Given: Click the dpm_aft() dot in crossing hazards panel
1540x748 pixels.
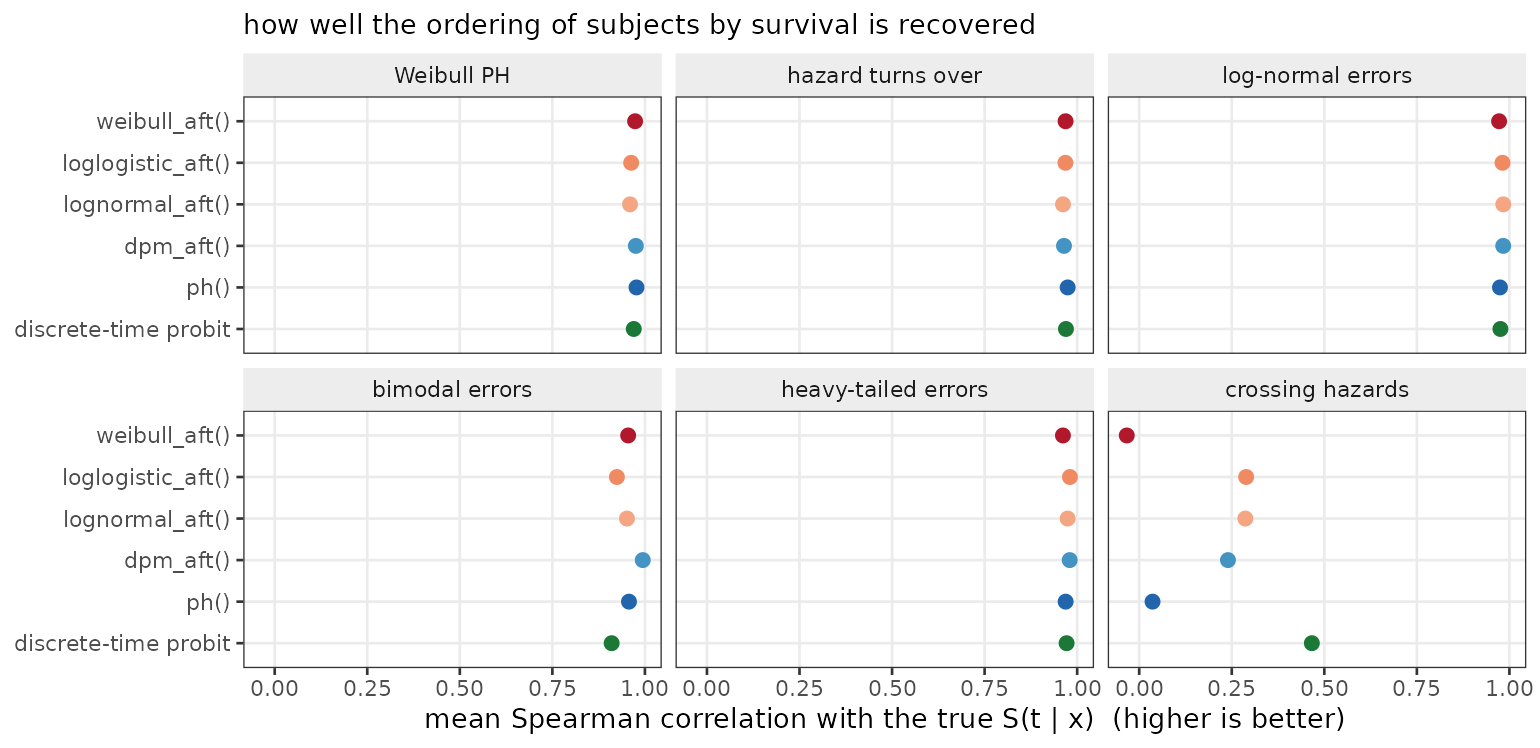Looking at the screenshot, I should point(1228,560).
